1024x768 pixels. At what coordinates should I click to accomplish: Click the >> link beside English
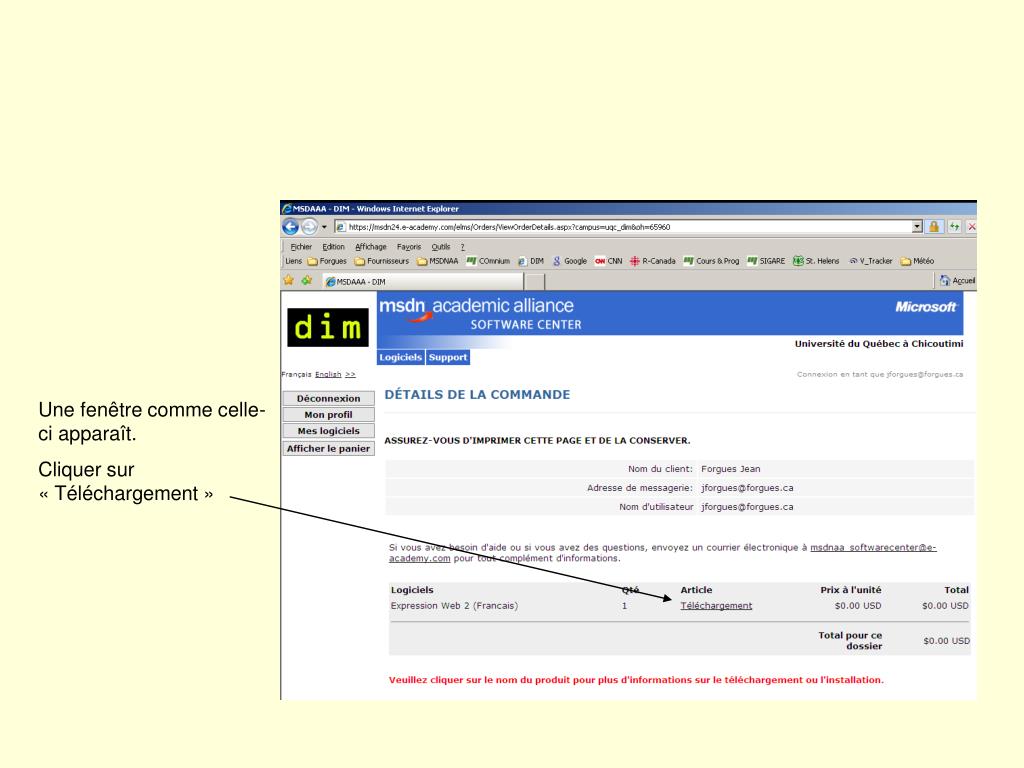coord(350,375)
